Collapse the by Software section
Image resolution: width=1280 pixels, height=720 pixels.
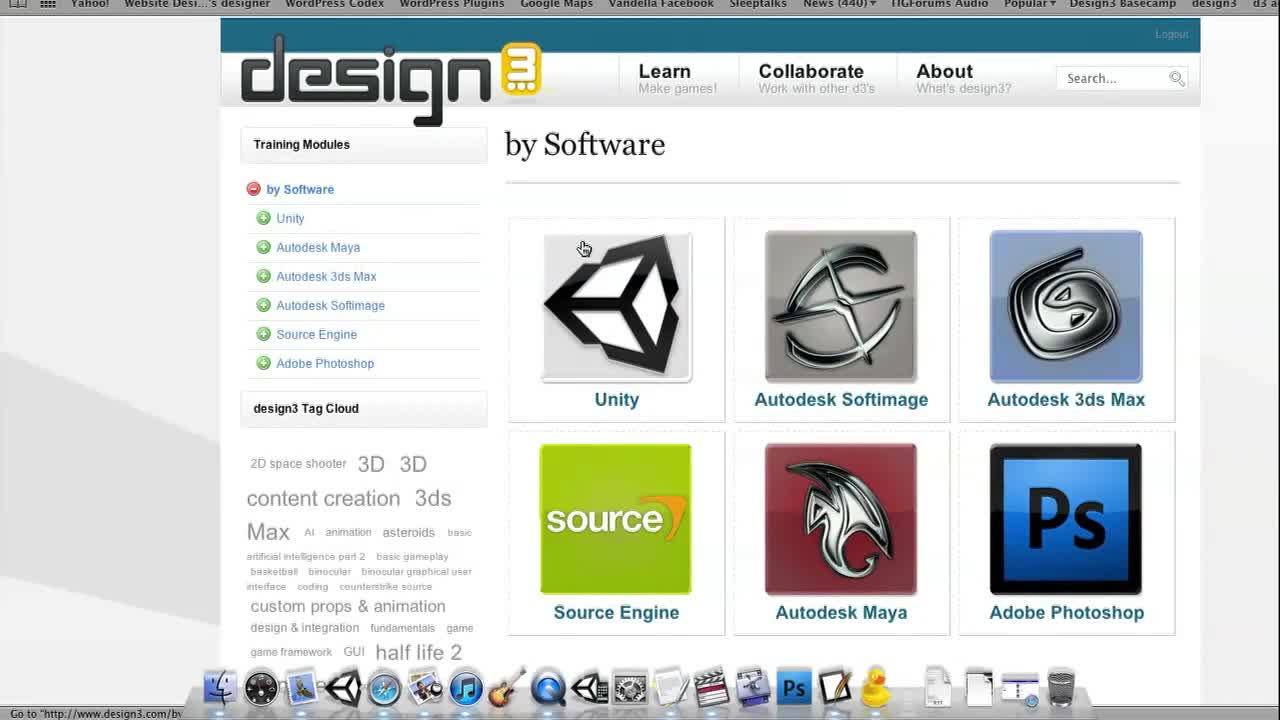253,189
